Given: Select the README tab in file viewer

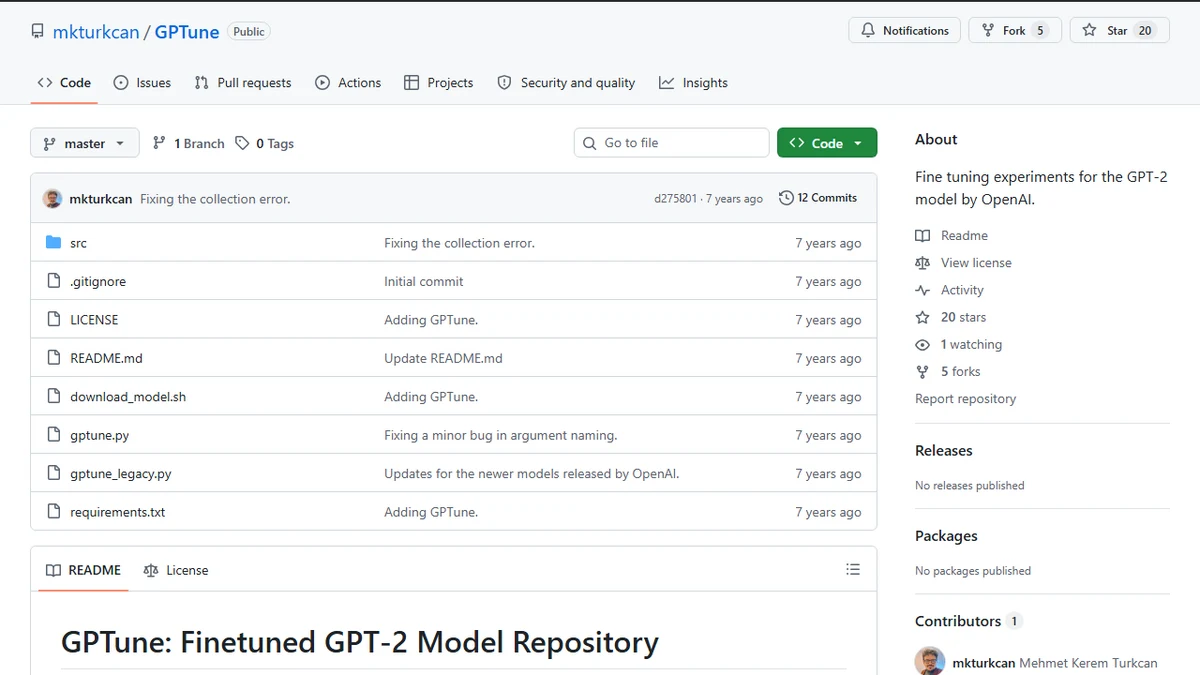Looking at the screenshot, I should pyautogui.click(x=83, y=570).
